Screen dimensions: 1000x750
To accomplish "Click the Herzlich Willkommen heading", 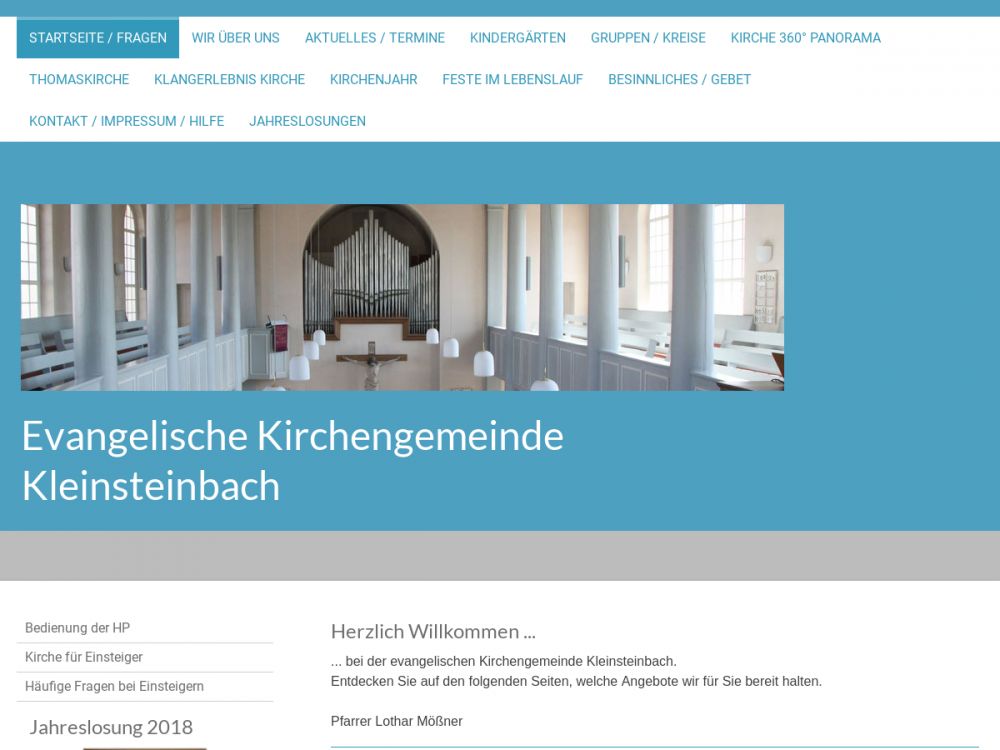I will 433,631.
